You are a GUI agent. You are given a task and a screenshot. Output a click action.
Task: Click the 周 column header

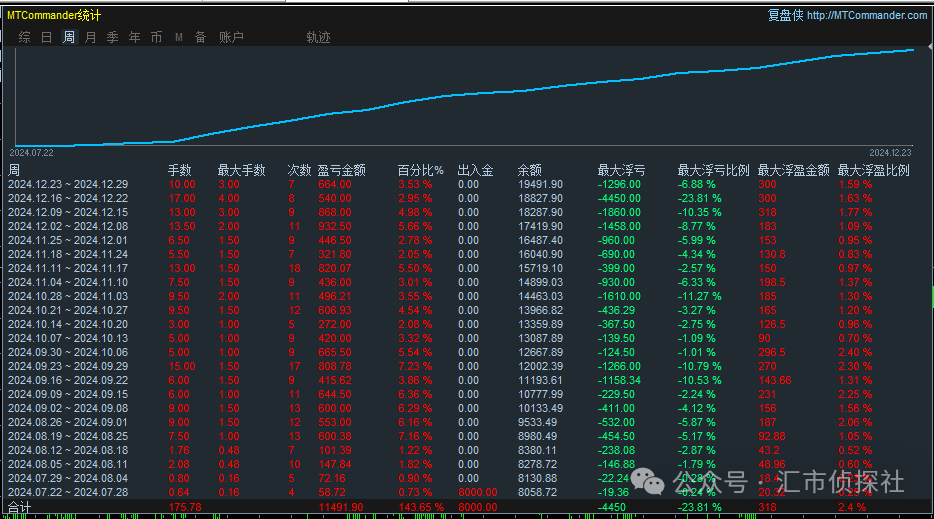tap(14, 170)
